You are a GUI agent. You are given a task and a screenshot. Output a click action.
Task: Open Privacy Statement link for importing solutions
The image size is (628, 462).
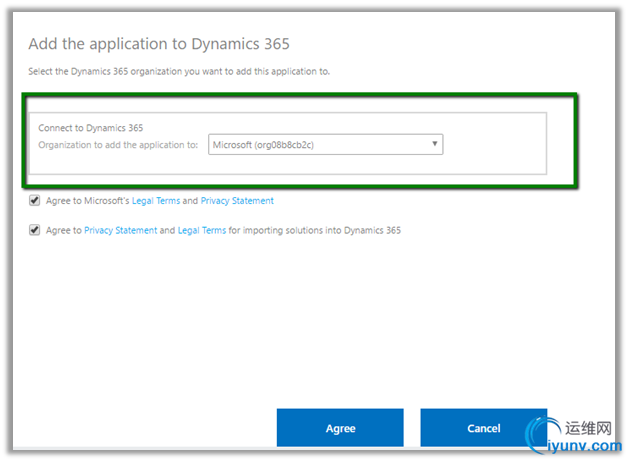[121, 230]
